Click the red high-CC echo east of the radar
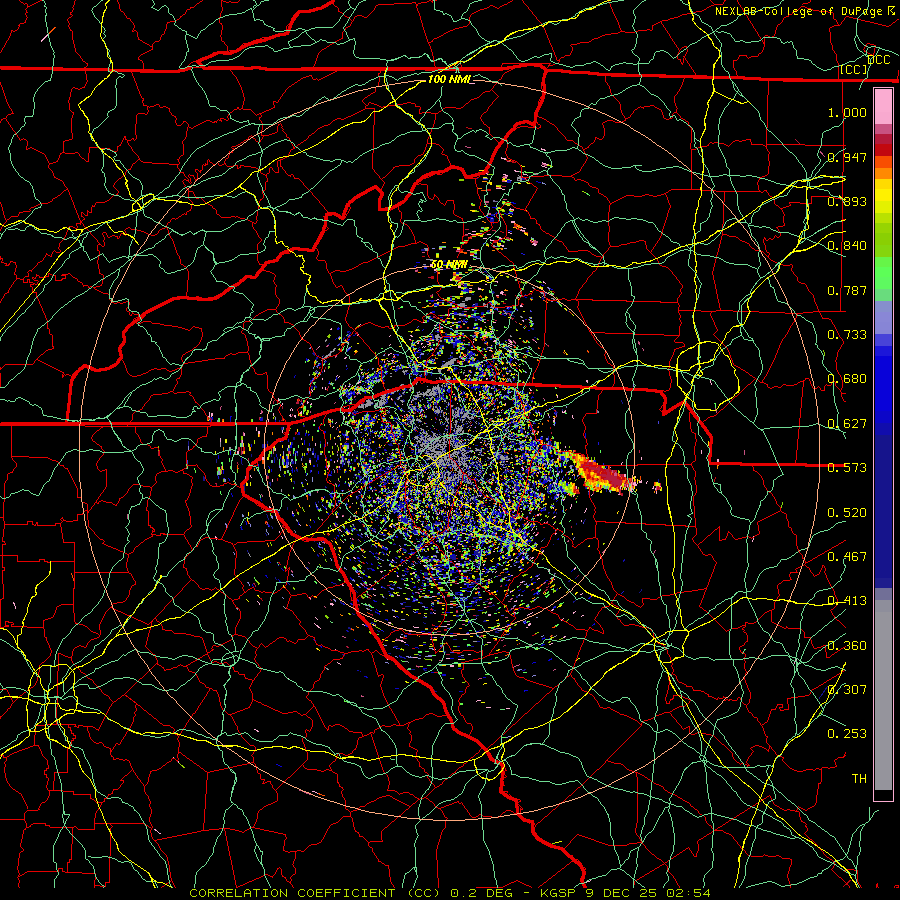The image size is (900, 900). click(x=603, y=474)
